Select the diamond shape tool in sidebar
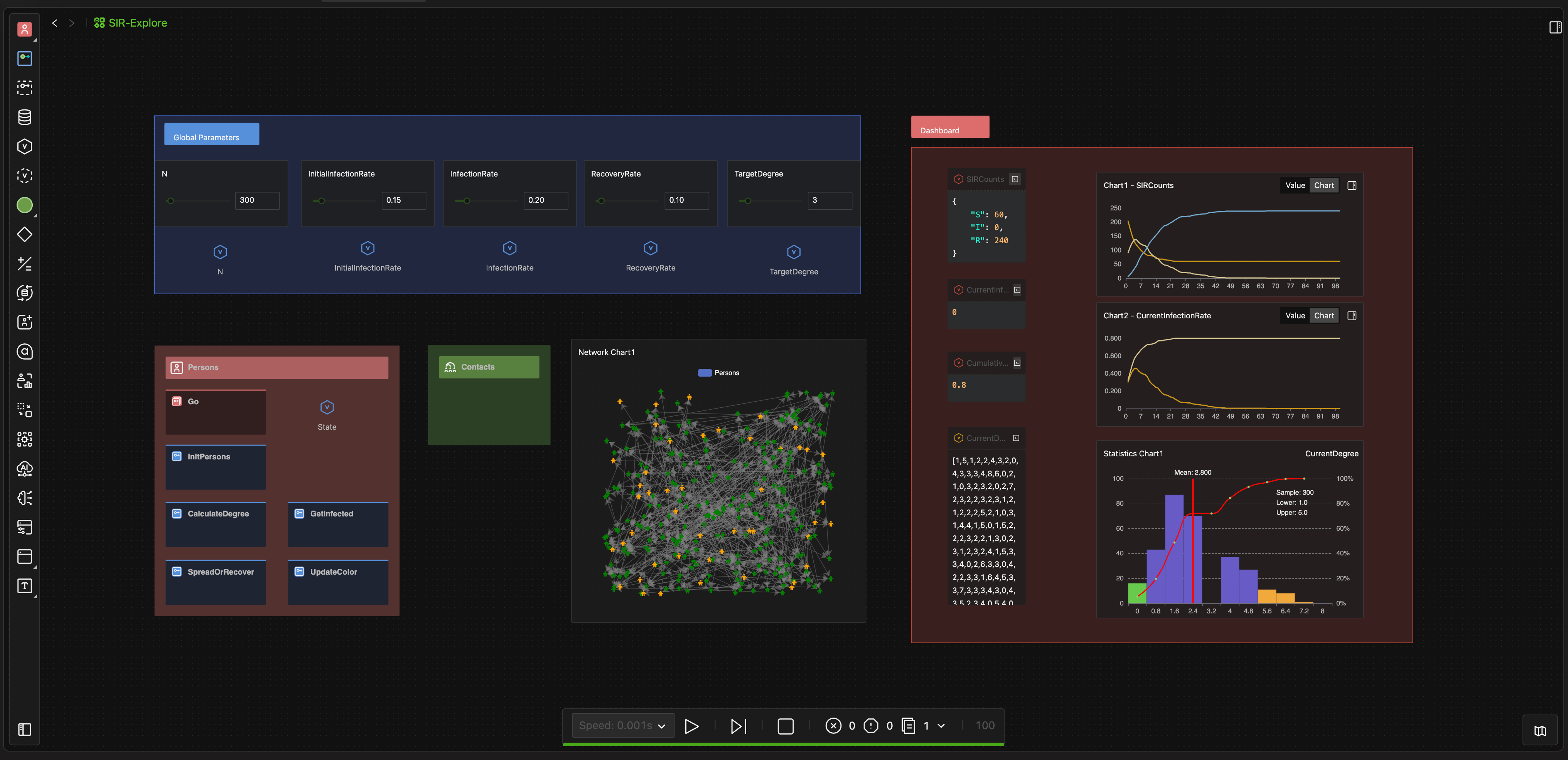The height and width of the screenshot is (760, 1568). pos(24,234)
